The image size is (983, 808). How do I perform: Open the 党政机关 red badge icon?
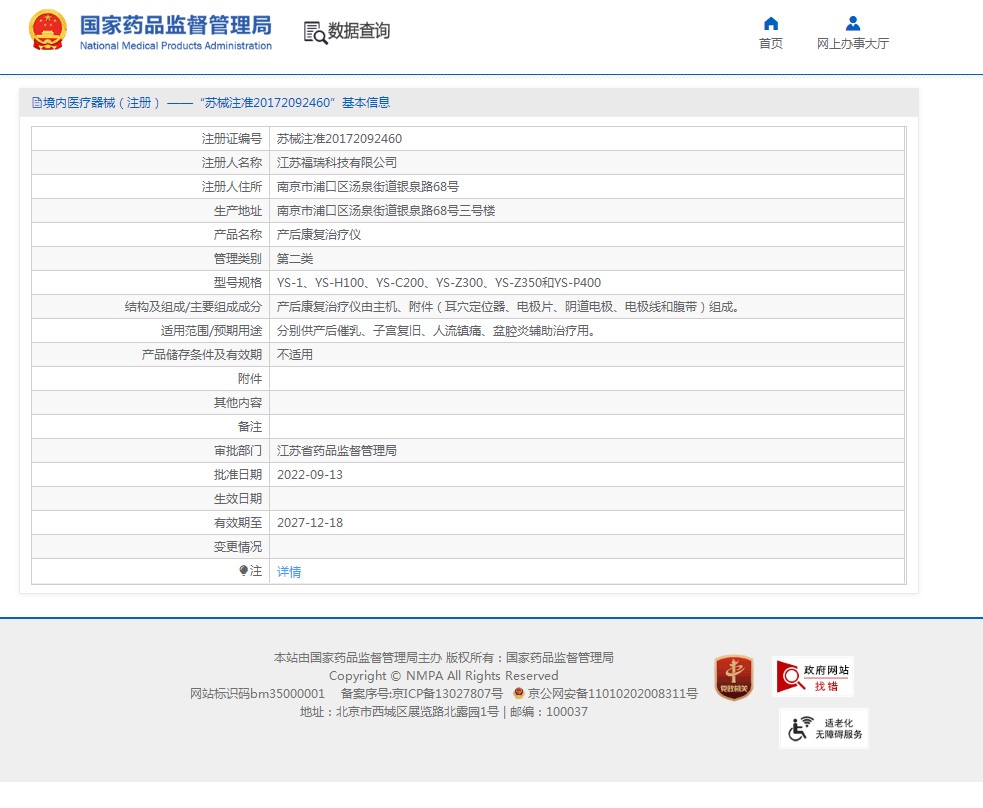pyautogui.click(x=733, y=678)
